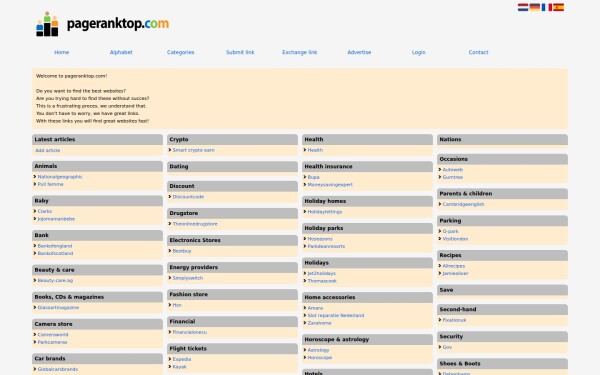
Task: Visit the Horoscope link
Action: [x=320, y=357]
